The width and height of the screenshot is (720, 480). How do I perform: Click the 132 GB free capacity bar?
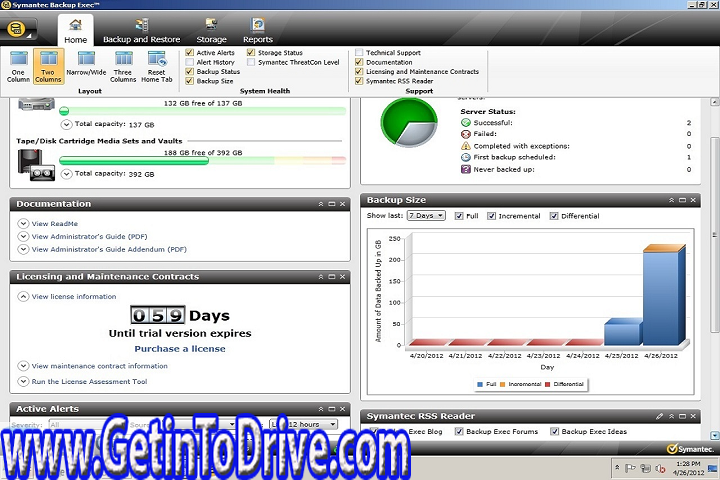(x=202, y=111)
